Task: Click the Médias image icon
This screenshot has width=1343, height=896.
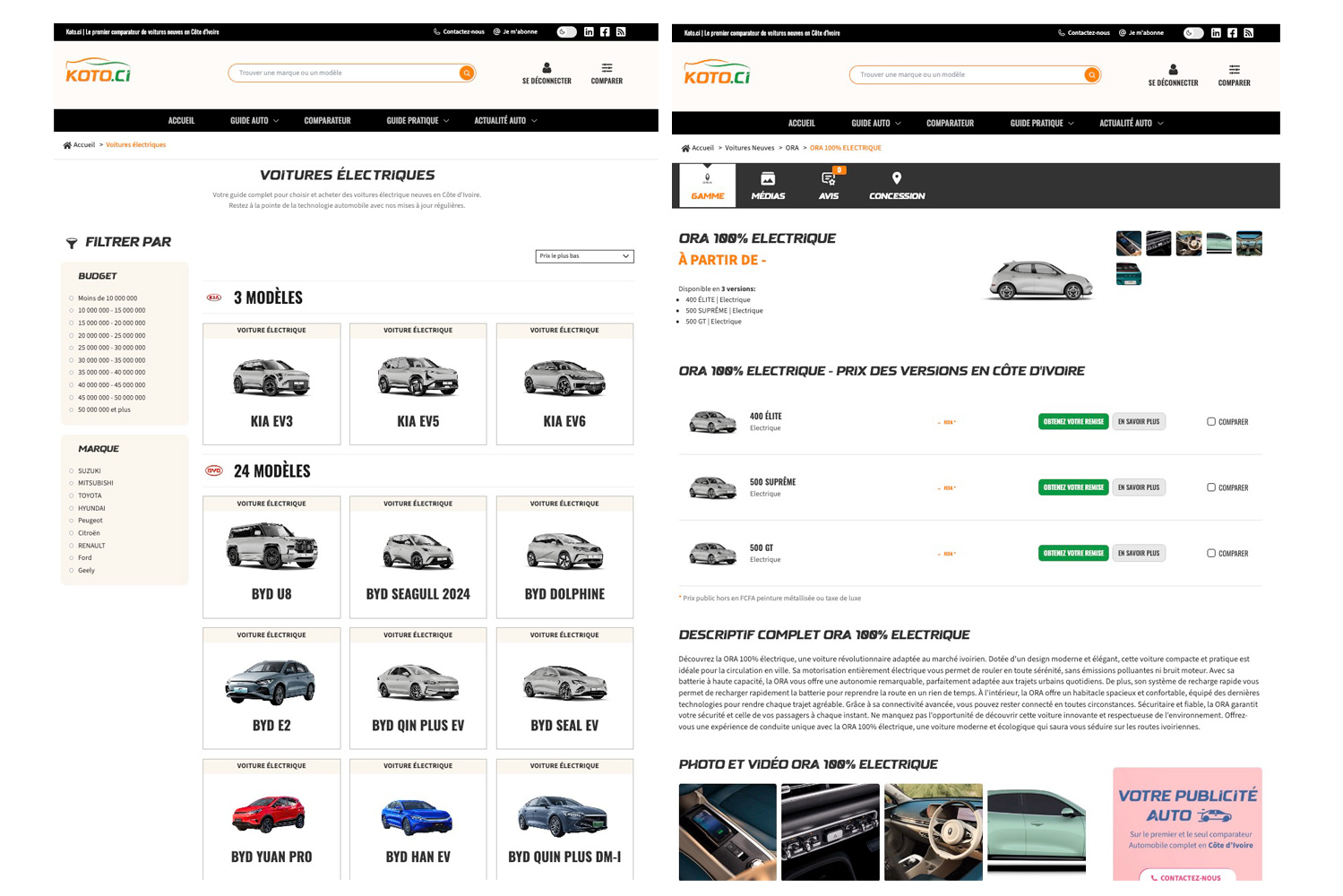Action: 768,179
